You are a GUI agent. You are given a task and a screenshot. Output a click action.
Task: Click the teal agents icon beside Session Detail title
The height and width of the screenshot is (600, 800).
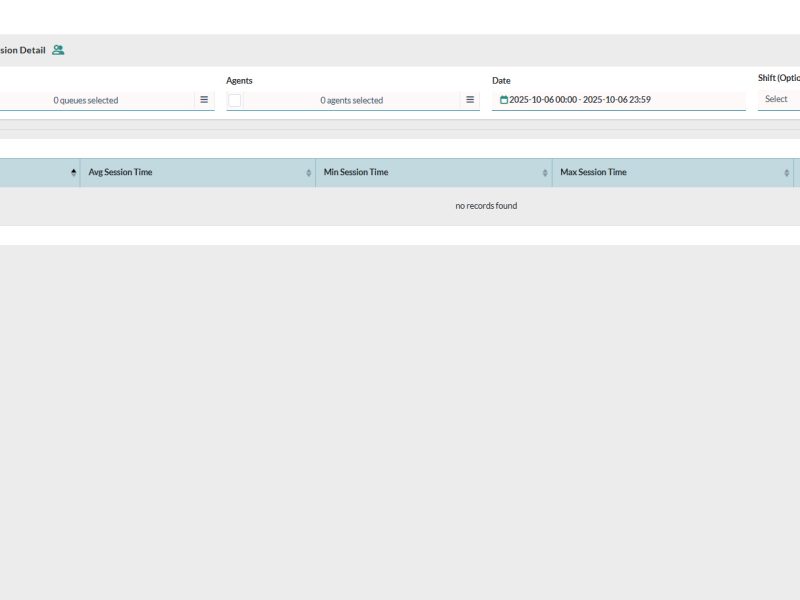[60, 48]
